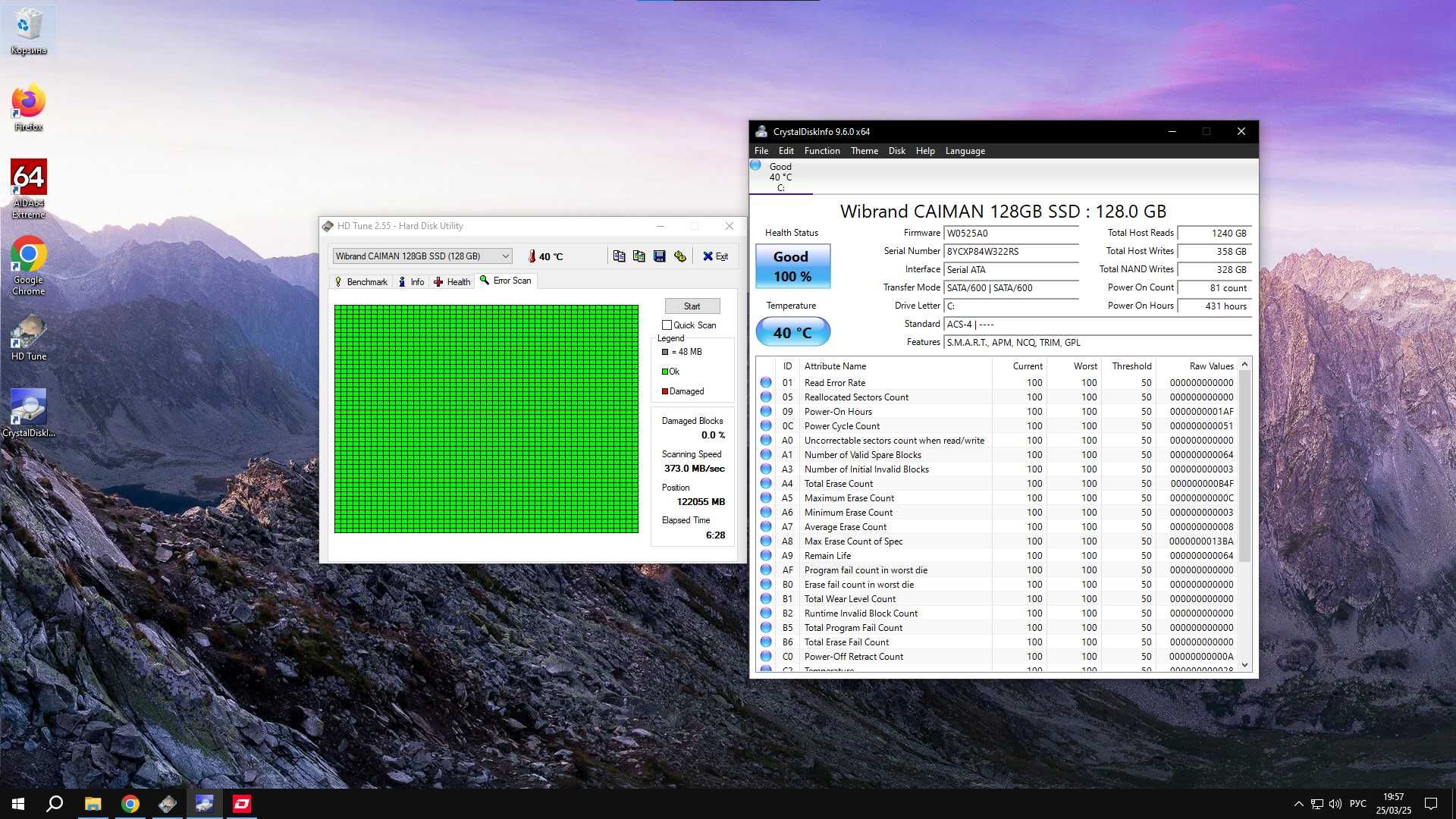Screen dimensions: 1456x819
Task: Enable the Quick Scan checkbox
Action: tap(667, 325)
